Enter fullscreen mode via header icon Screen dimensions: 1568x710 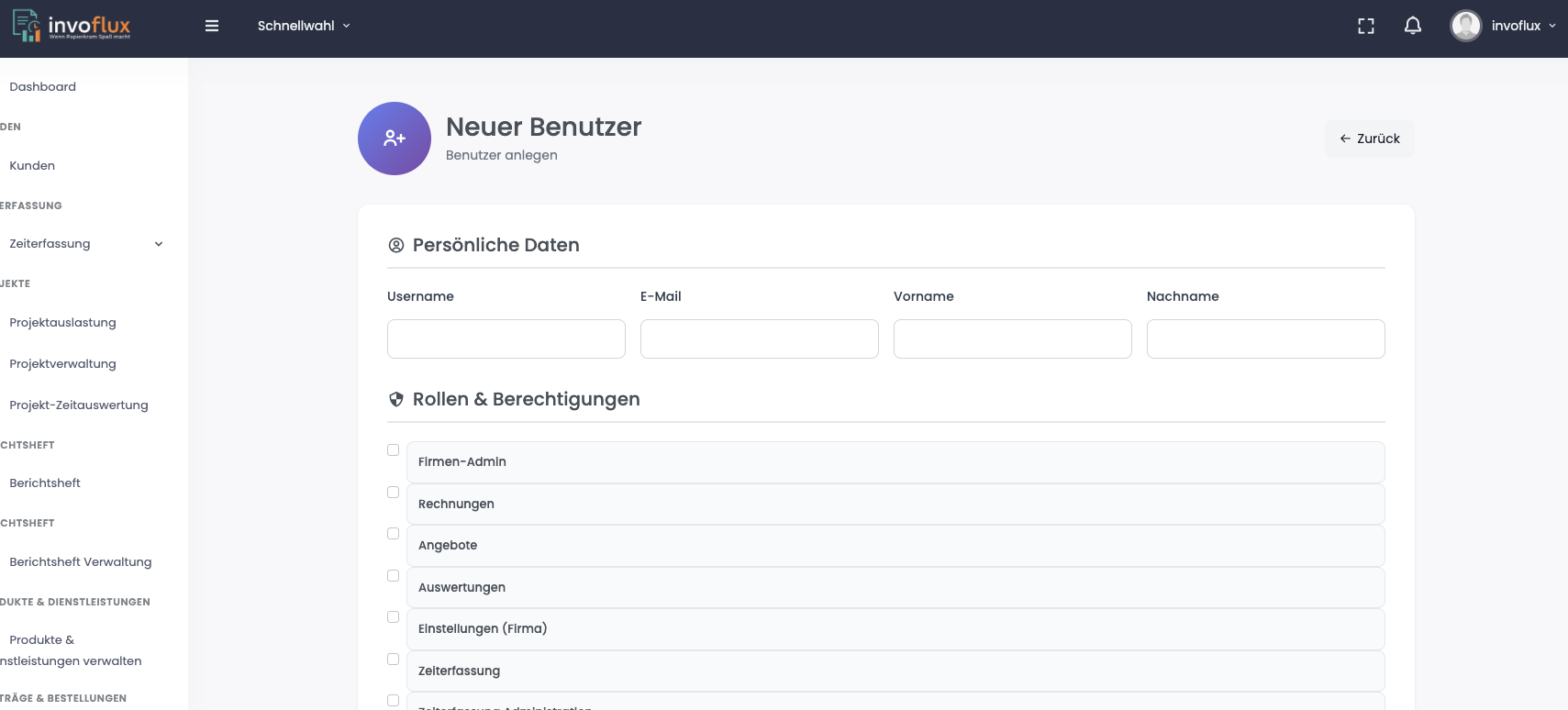[1366, 26]
